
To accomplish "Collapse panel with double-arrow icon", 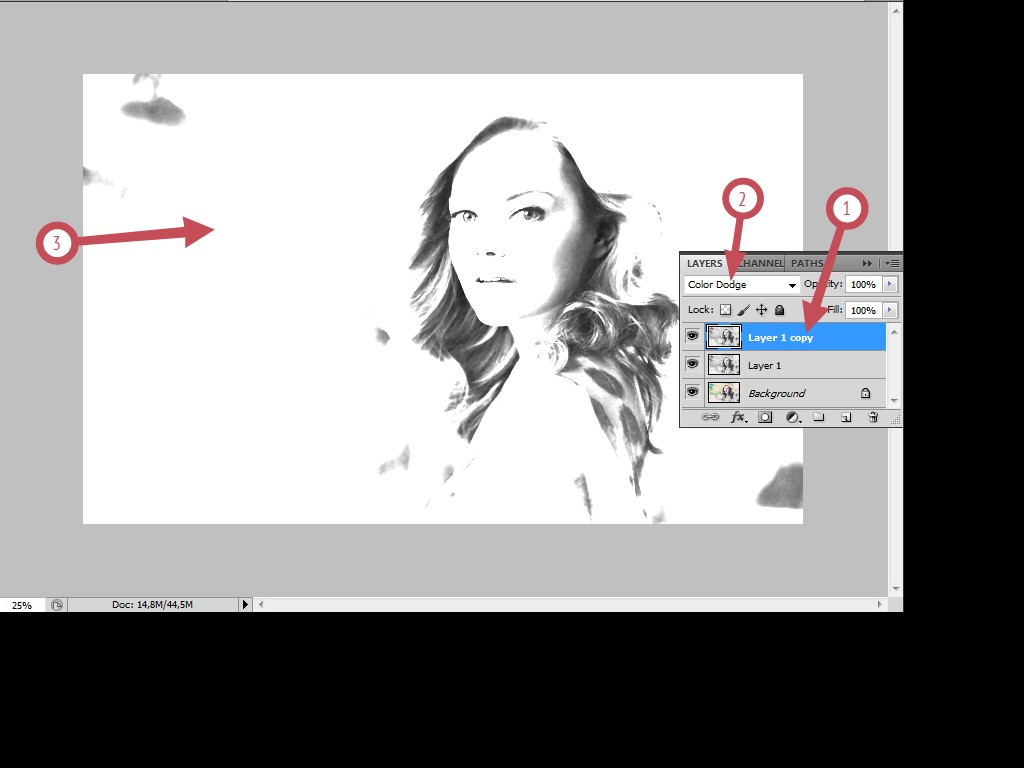I will pyautogui.click(x=867, y=263).
